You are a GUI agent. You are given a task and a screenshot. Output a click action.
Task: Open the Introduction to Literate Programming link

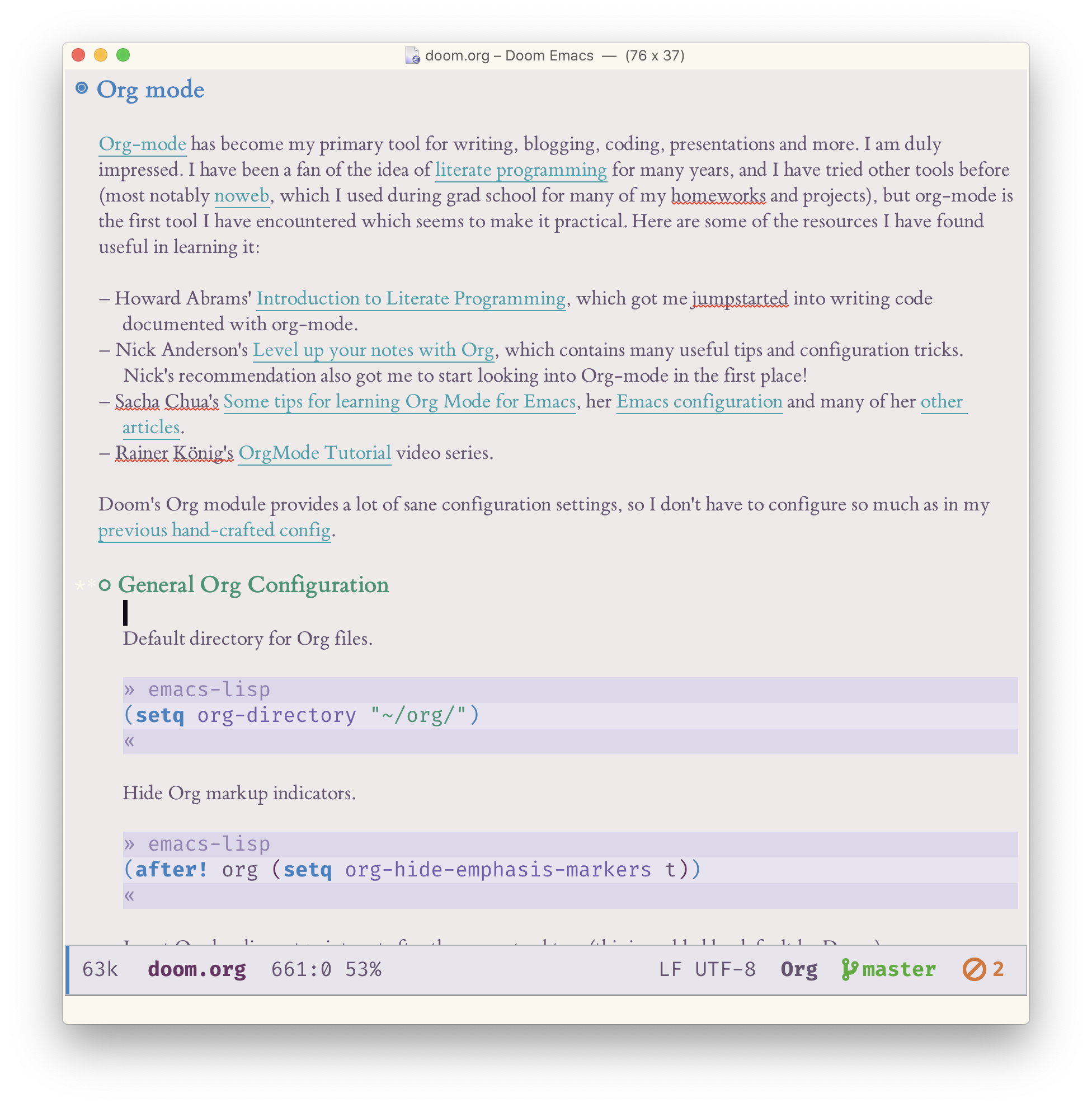pos(411,298)
